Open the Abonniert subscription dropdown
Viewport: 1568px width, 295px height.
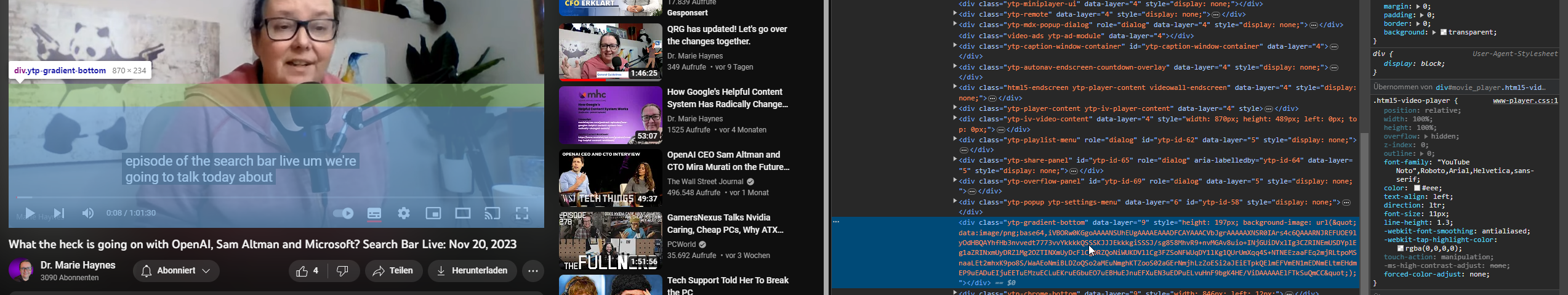[176, 271]
